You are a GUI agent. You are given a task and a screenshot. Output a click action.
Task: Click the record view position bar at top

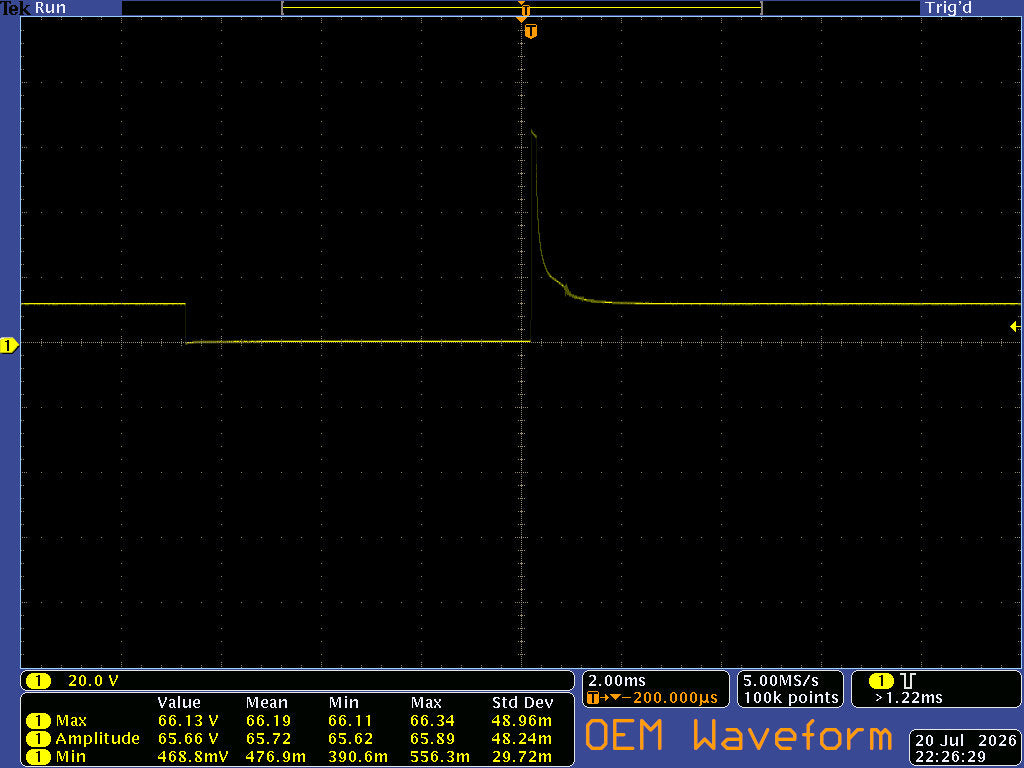click(522, 8)
